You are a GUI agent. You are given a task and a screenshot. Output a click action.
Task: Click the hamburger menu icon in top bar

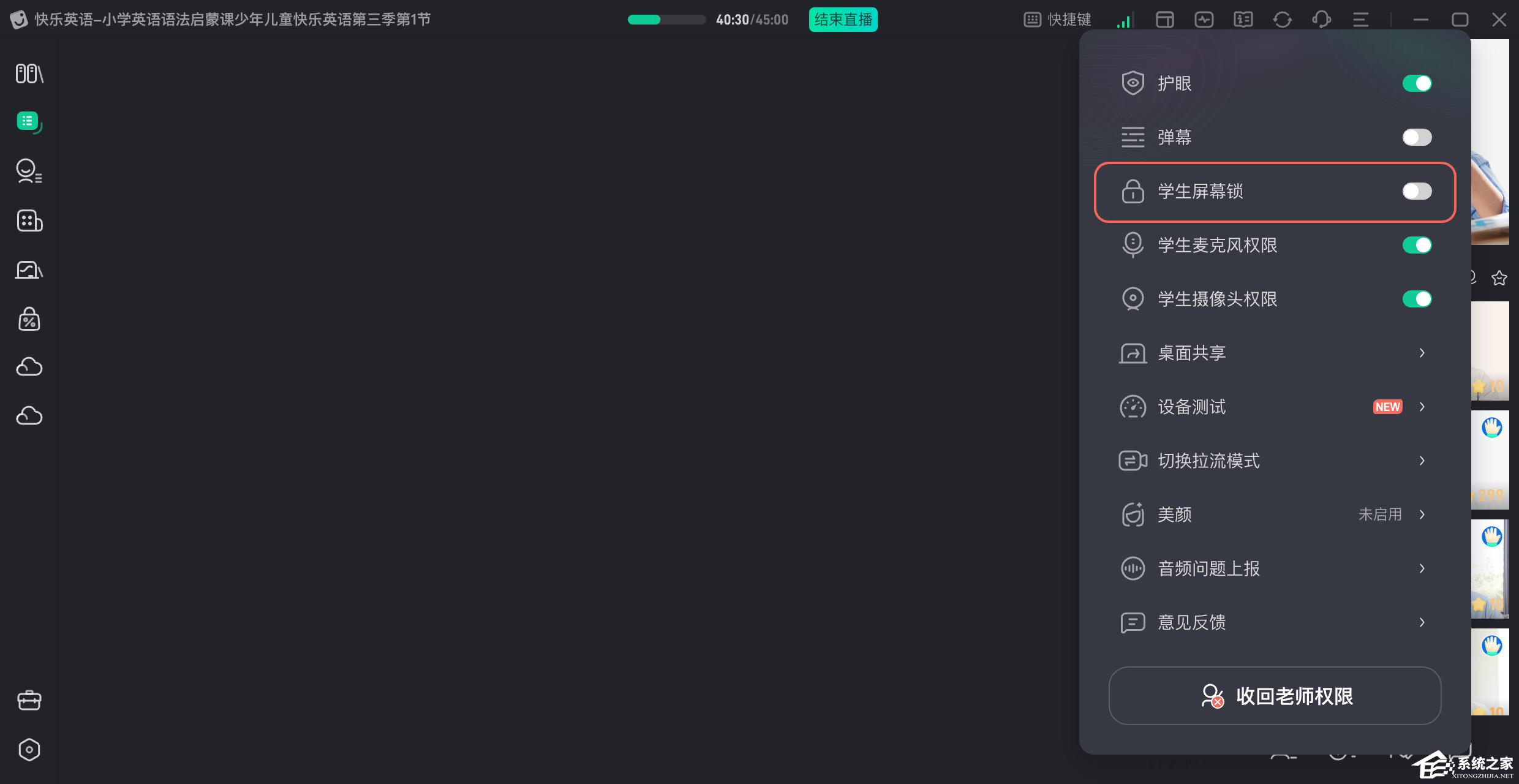(1360, 20)
